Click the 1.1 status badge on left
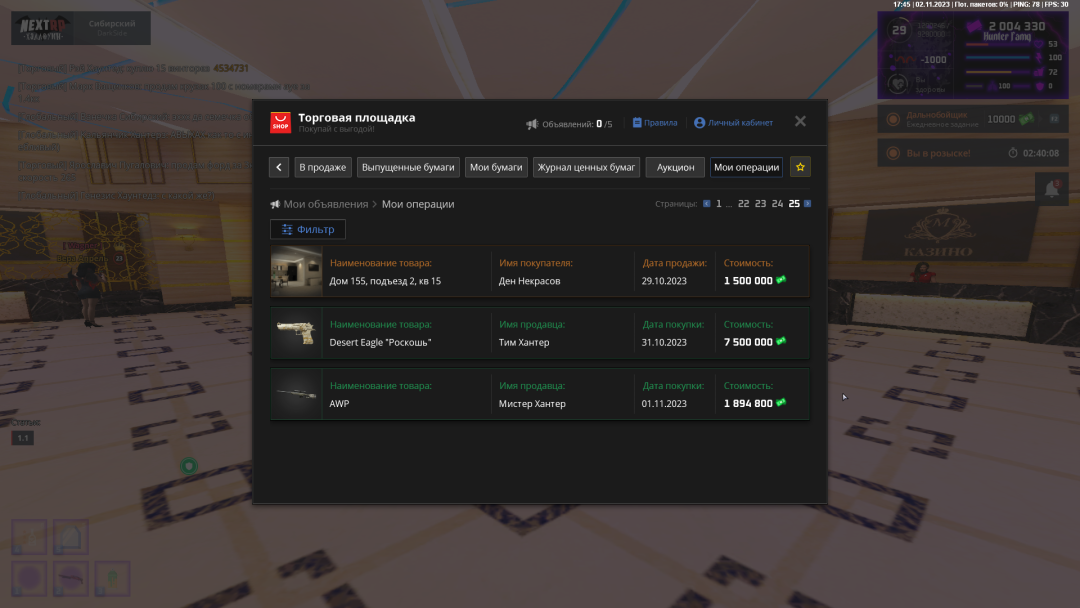The width and height of the screenshot is (1080, 608). click(23, 438)
